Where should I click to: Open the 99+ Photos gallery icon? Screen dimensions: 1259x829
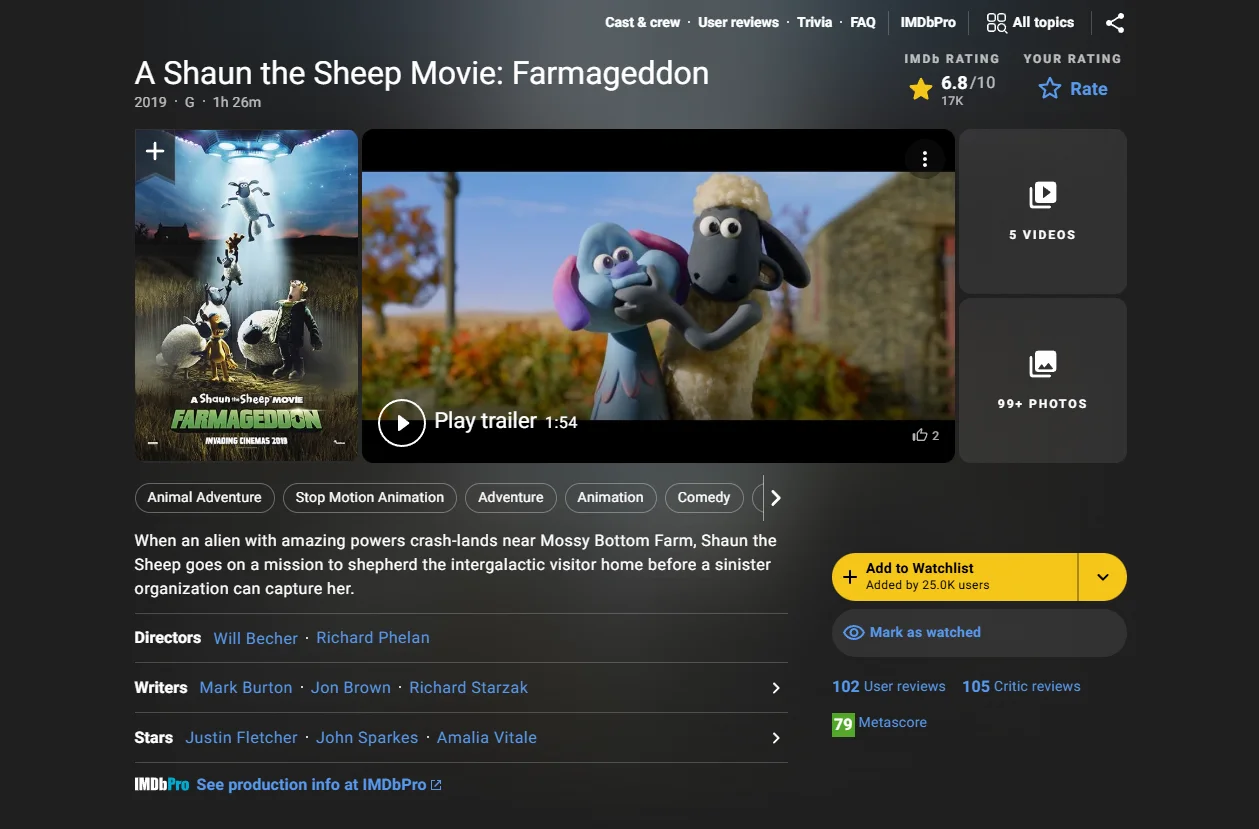point(1042,365)
